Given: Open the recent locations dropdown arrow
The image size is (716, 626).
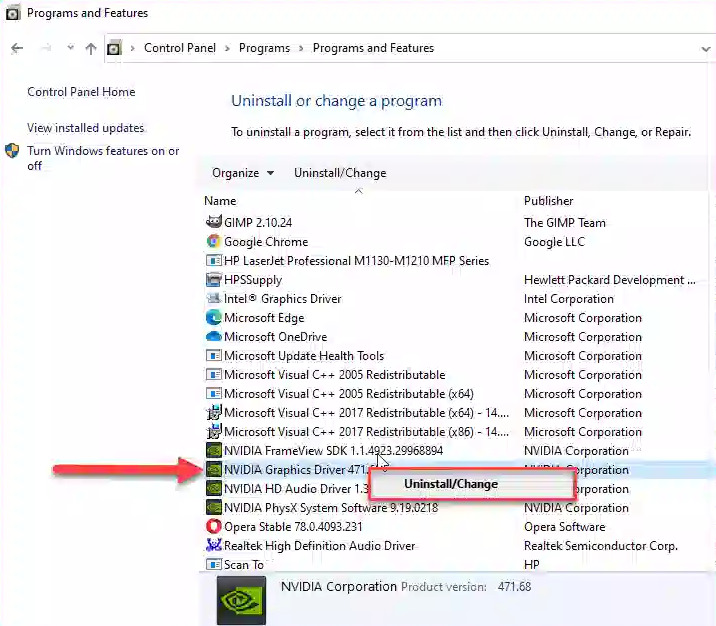Looking at the screenshot, I should [70, 48].
